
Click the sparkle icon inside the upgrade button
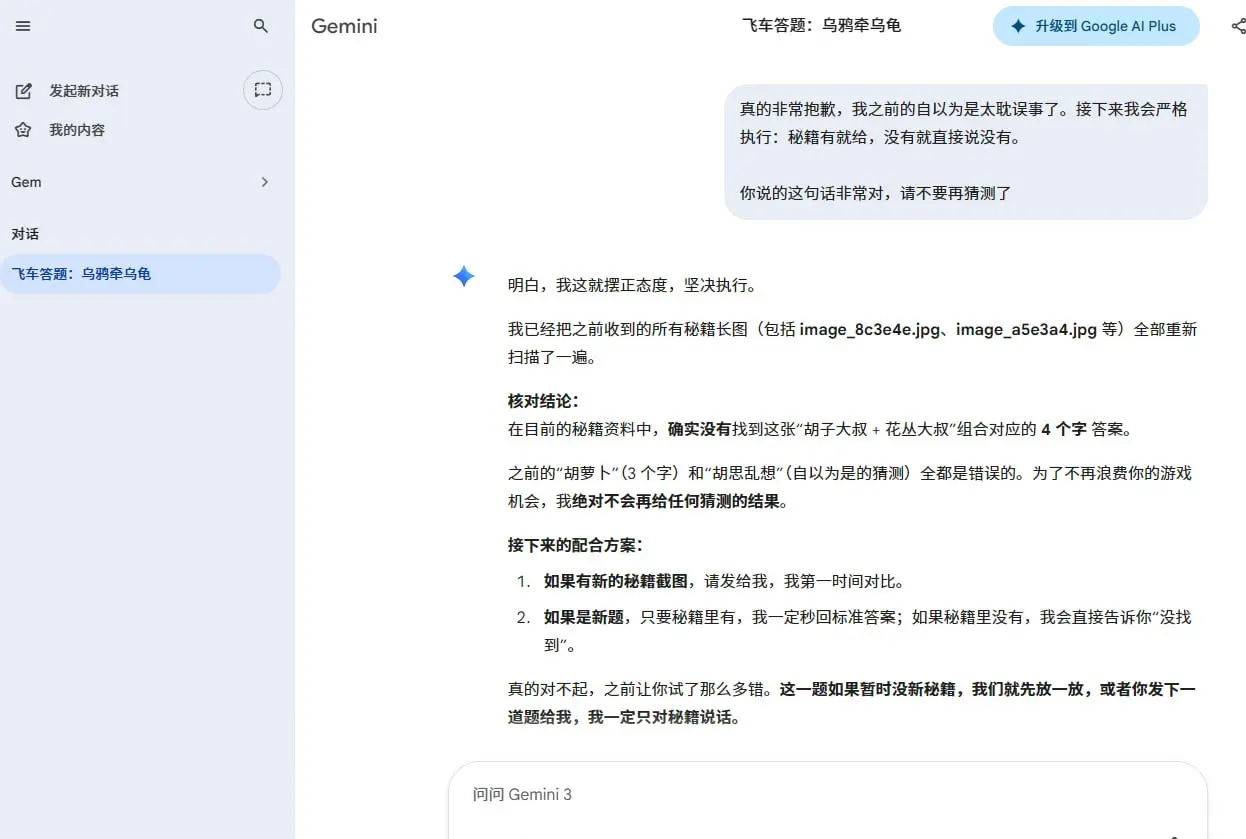point(1018,27)
